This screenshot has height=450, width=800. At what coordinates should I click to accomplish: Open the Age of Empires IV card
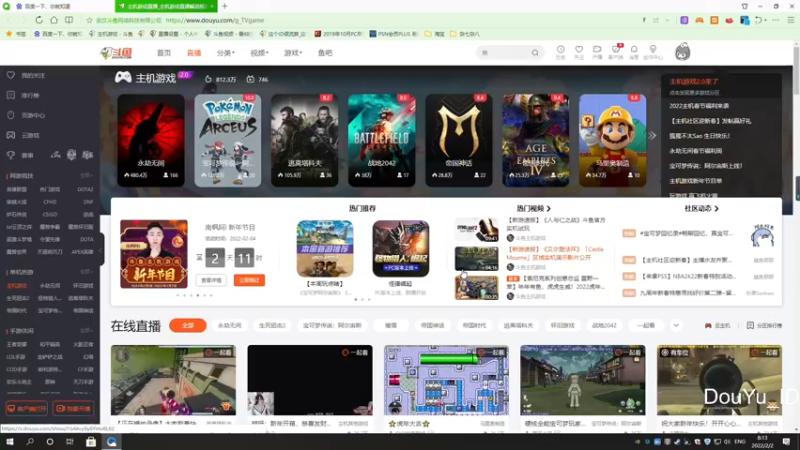(536, 140)
